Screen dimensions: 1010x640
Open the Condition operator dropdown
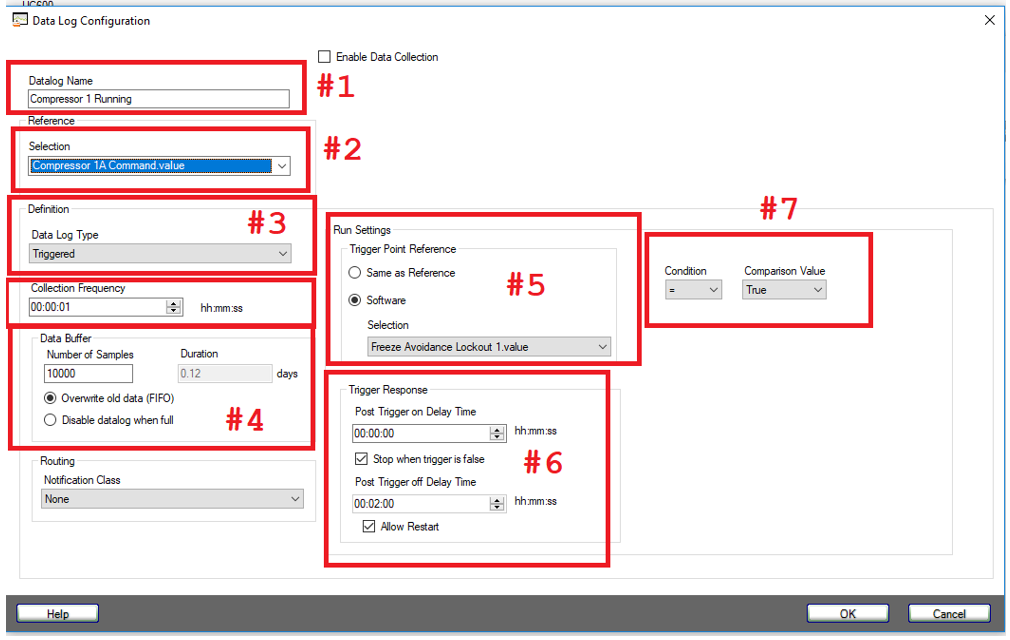pyautogui.click(x=693, y=290)
